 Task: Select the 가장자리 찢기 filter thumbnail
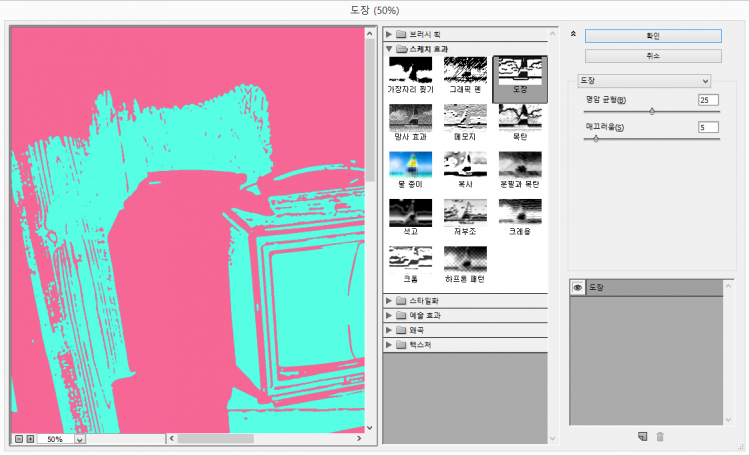coord(409,72)
